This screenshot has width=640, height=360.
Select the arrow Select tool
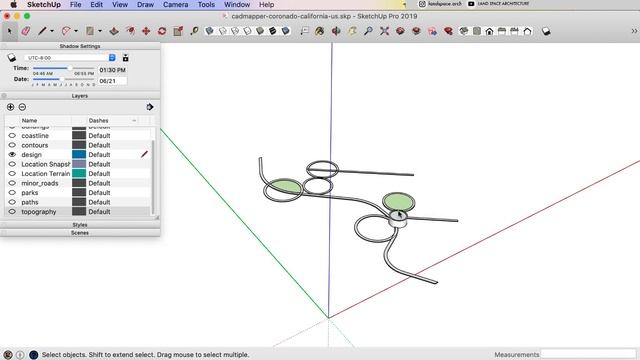[9, 31]
